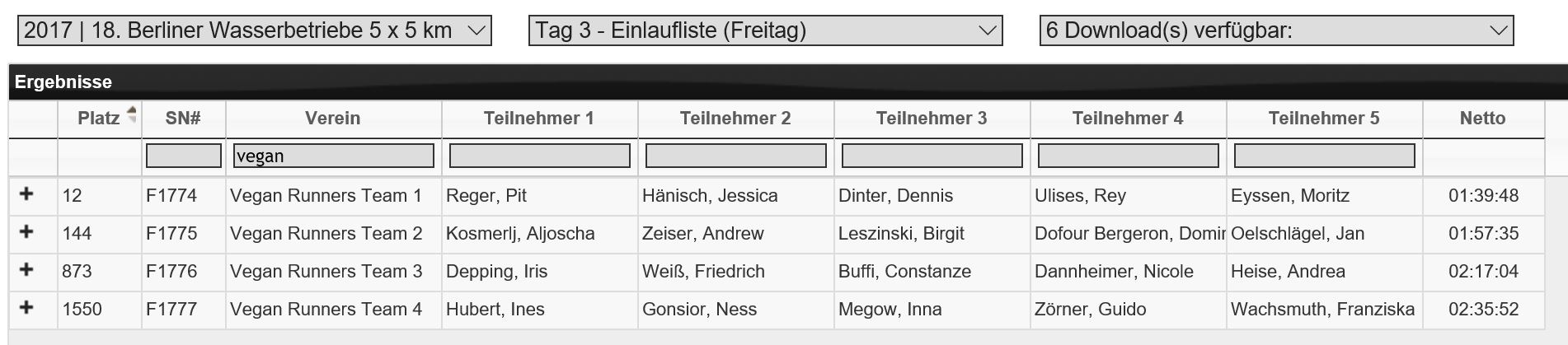Viewport: 1568px width, 345px height.
Task: Expand the Vegan Runners Team 4 row
Action: point(26,308)
